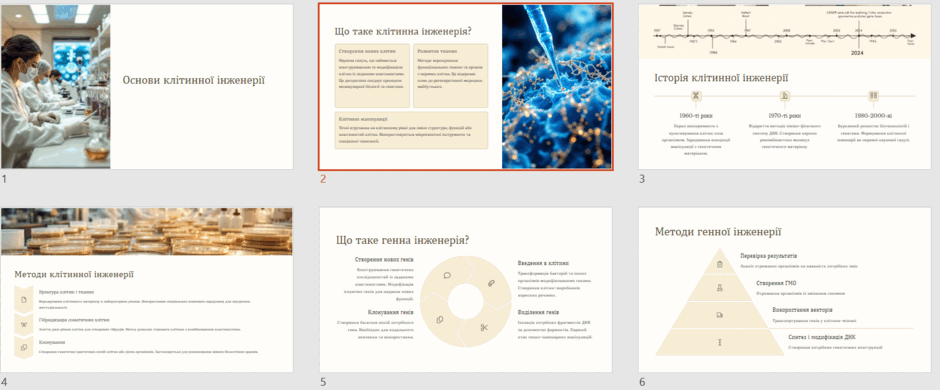Click the heading Використання векторів
The height and width of the screenshot is (390, 940).
[802, 310]
